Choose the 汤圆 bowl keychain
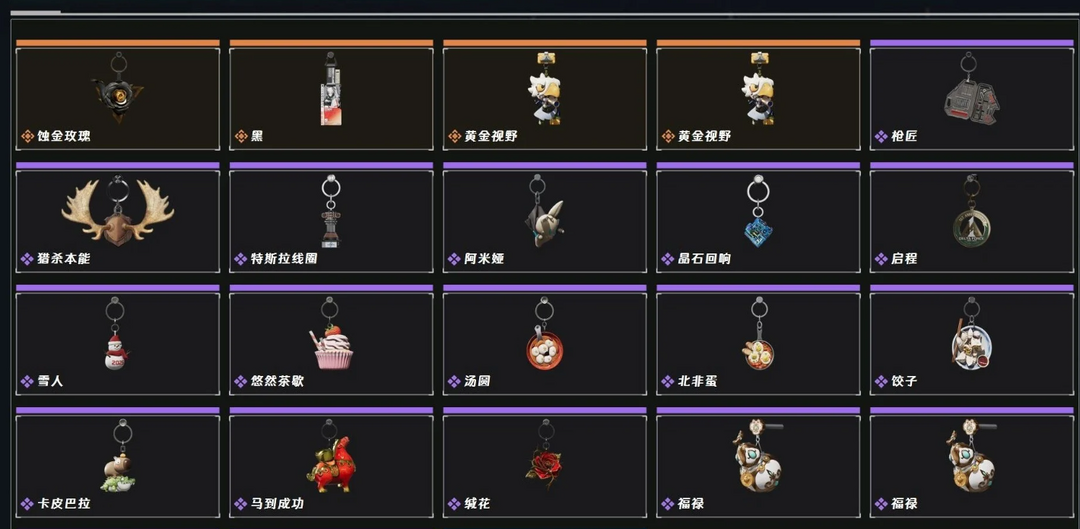 545,344
